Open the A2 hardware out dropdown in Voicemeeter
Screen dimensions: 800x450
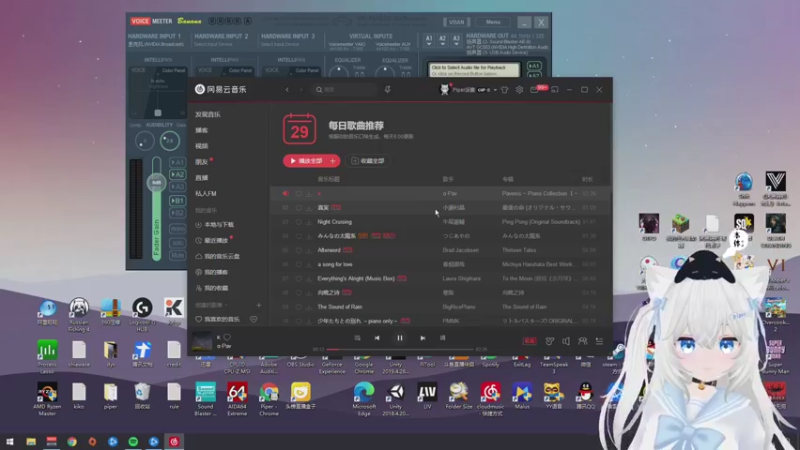[x=442, y=40]
